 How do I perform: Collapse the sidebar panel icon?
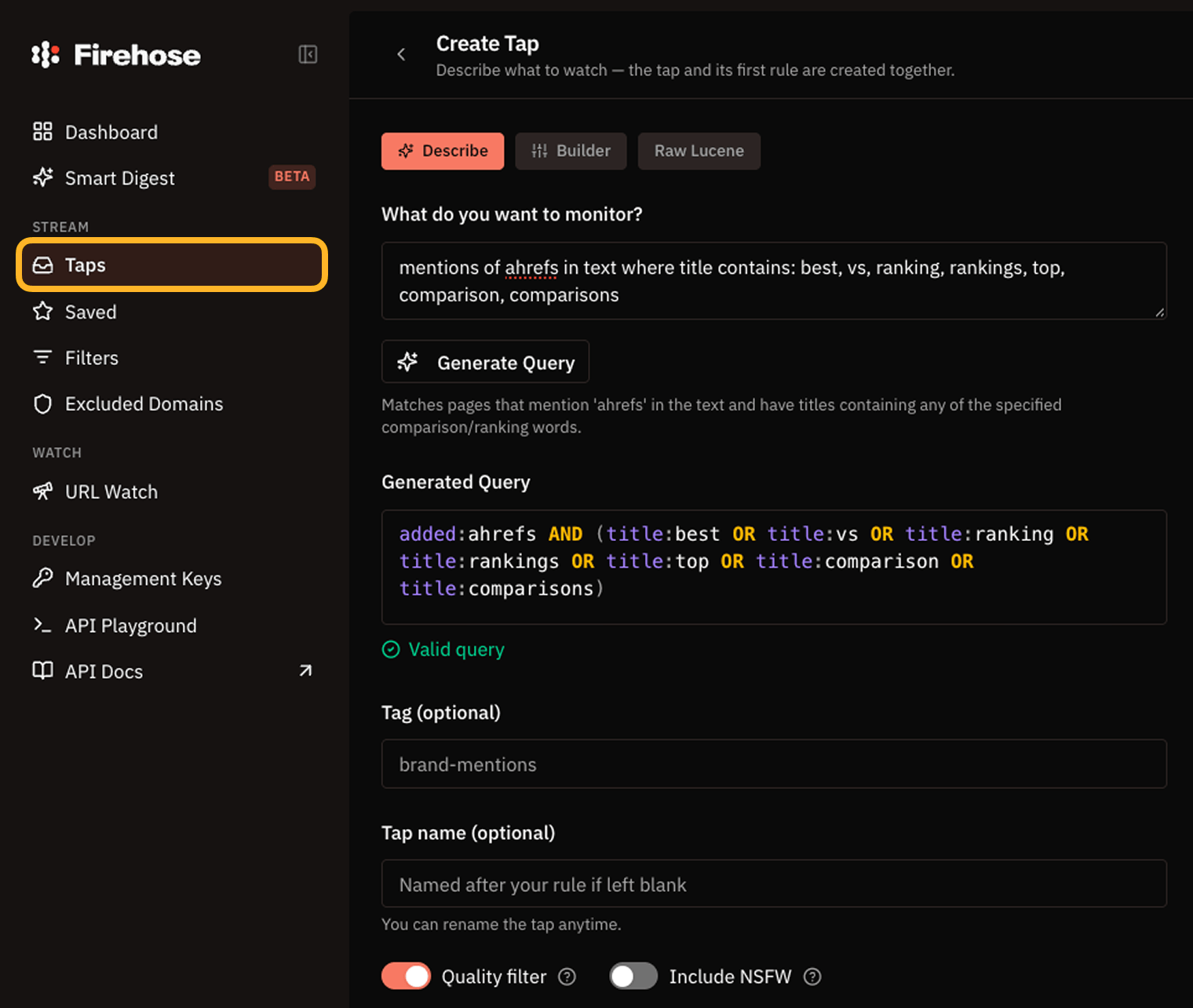tap(308, 54)
